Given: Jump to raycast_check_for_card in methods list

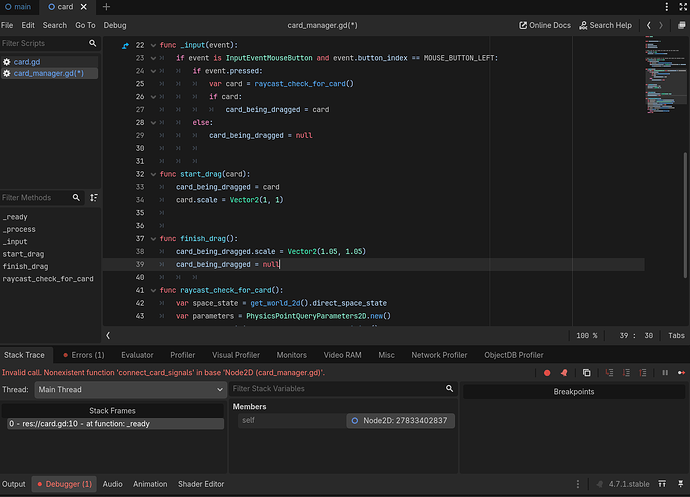Looking at the screenshot, I should [48, 279].
